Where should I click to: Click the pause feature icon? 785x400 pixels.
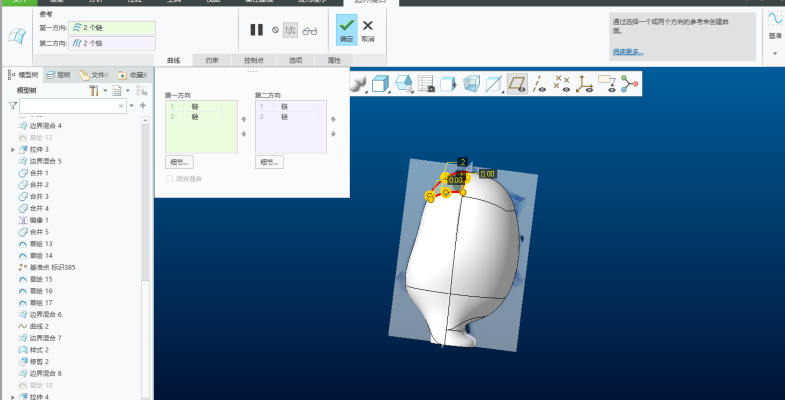click(256, 30)
